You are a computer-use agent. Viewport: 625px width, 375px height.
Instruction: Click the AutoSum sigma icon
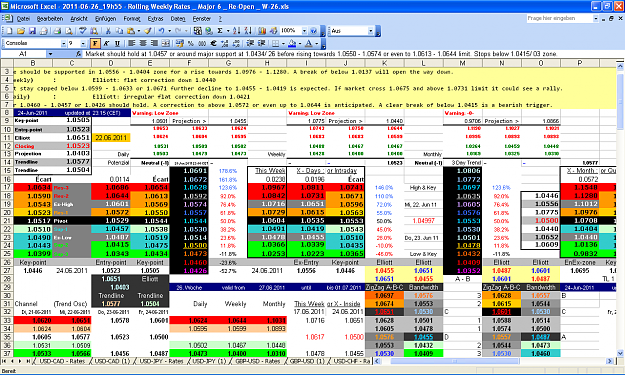click(220, 31)
